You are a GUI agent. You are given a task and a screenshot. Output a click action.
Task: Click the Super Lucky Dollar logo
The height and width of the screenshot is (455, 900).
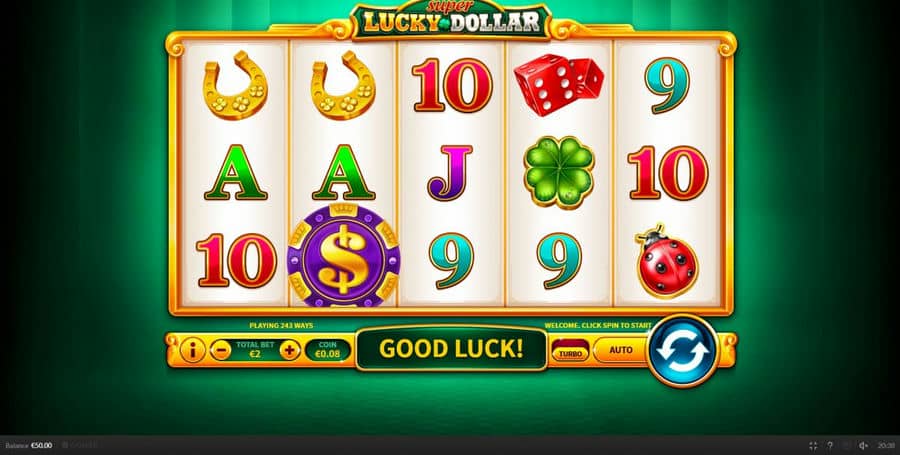[452, 20]
